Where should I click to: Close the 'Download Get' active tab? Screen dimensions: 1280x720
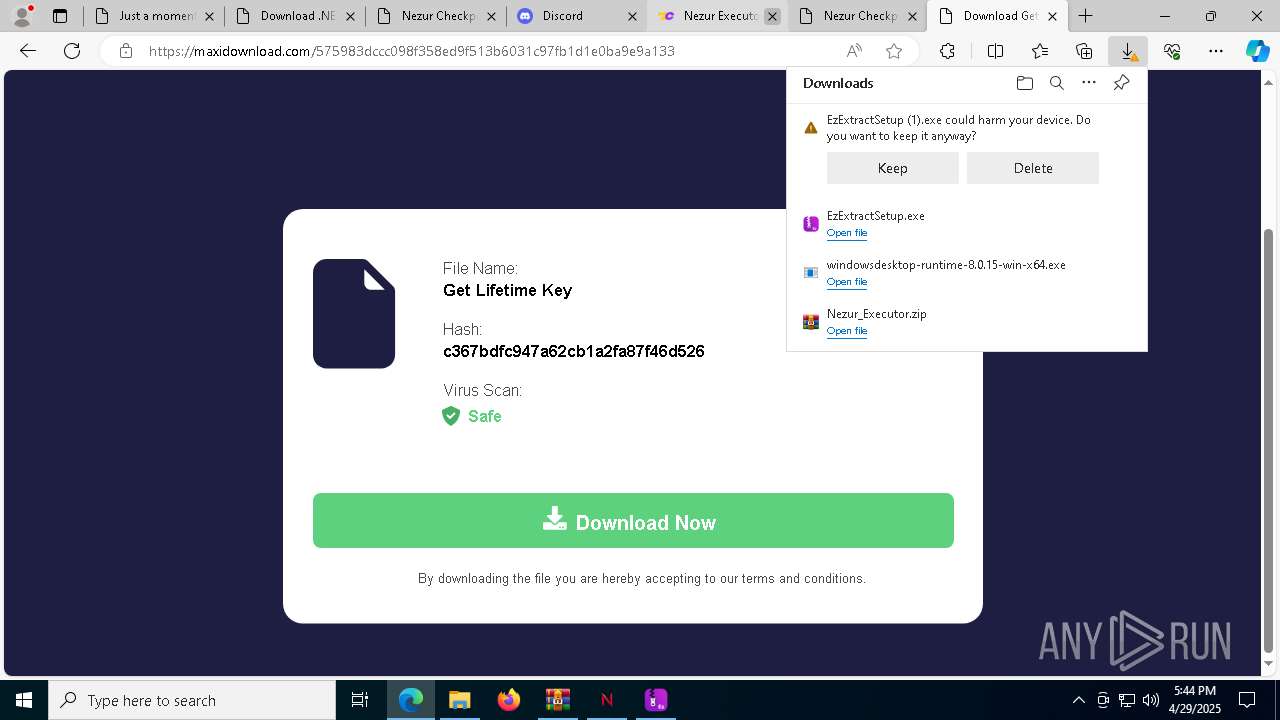coord(1052,16)
